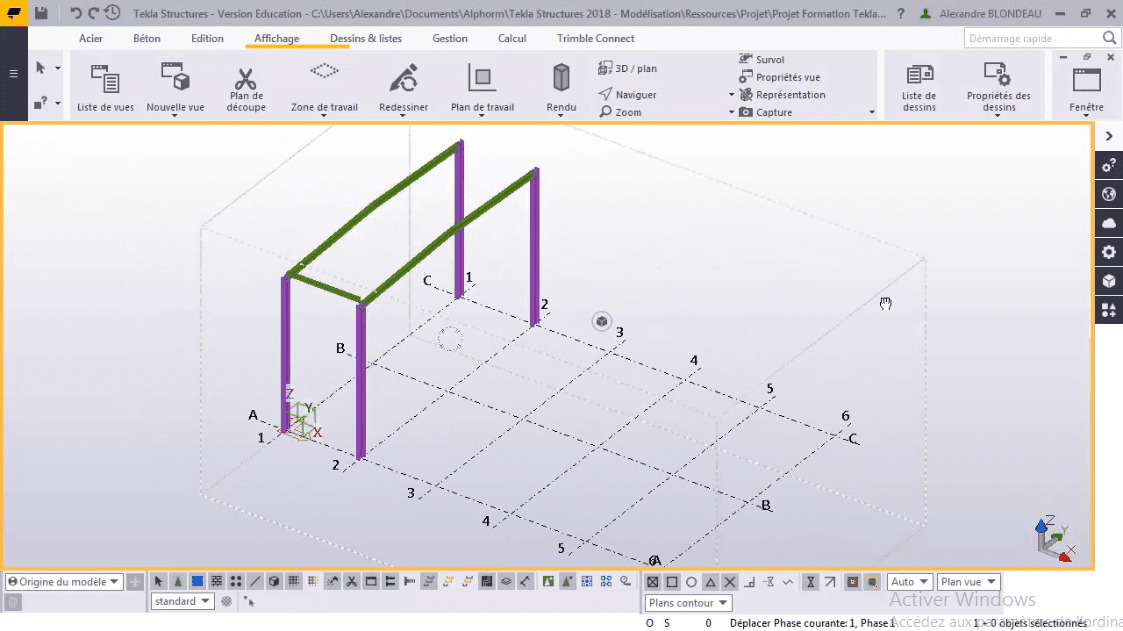Toggle Select construction lines slash switch
Screen dimensions: 1123x631
(255, 582)
